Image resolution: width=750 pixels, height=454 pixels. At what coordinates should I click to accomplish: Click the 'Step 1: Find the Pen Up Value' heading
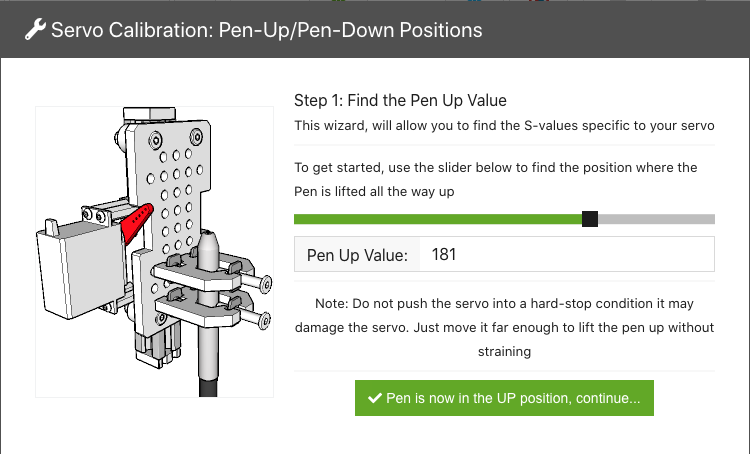(x=400, y=100)
